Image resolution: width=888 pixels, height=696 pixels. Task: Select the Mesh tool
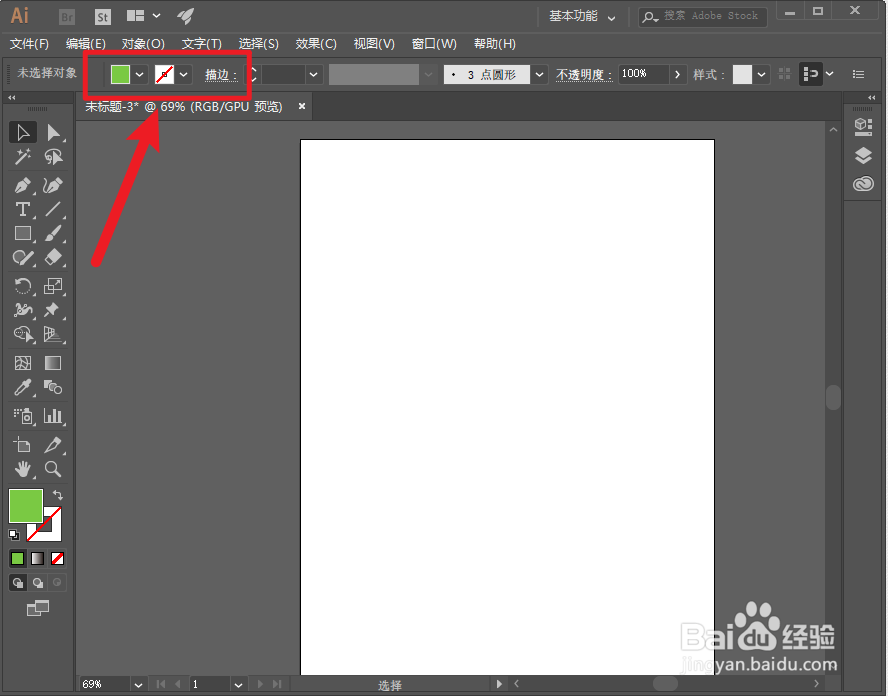point(23,363)
